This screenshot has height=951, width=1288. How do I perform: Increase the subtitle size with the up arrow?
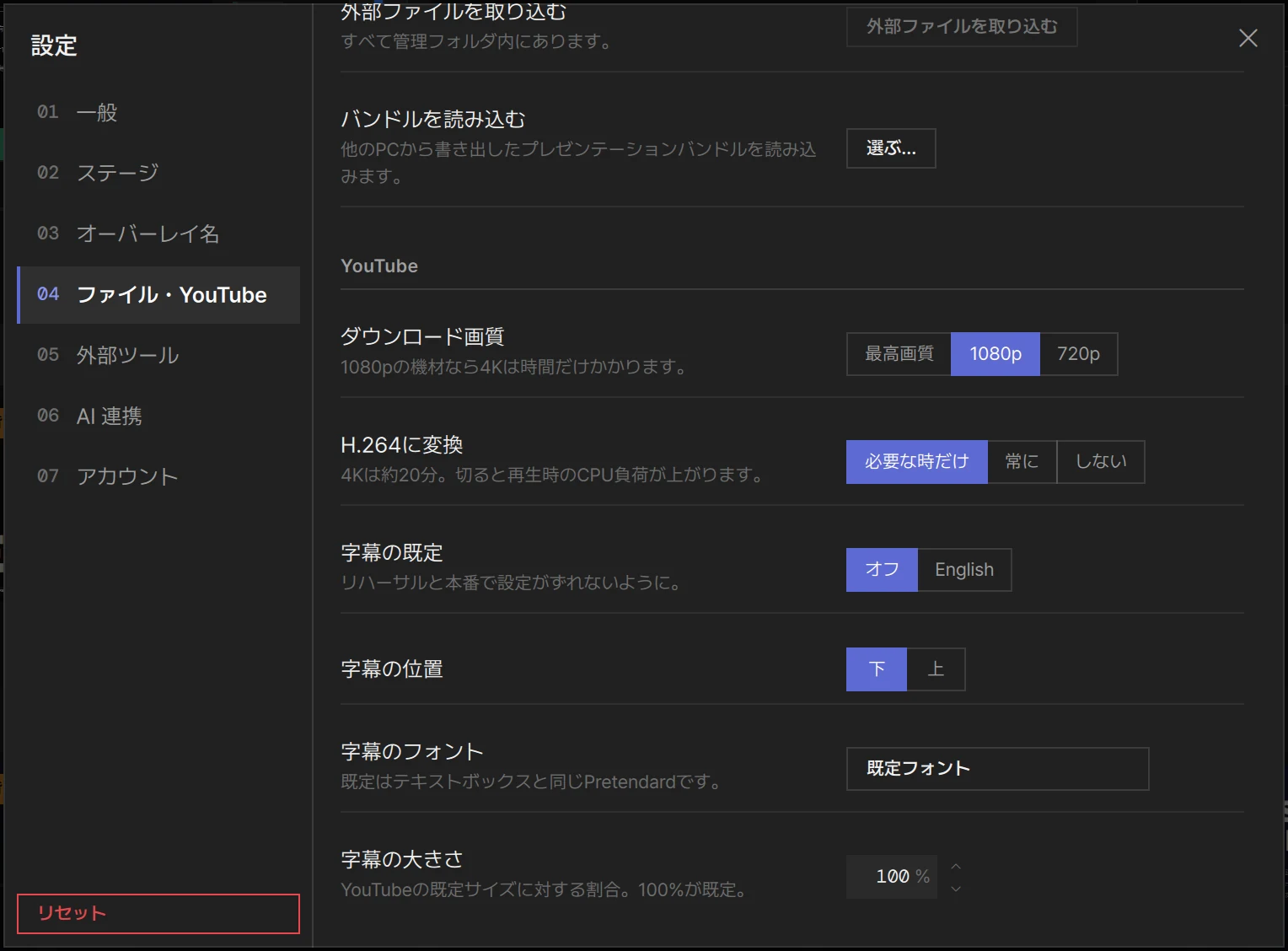pyautogui.click(x=956, y=867)
